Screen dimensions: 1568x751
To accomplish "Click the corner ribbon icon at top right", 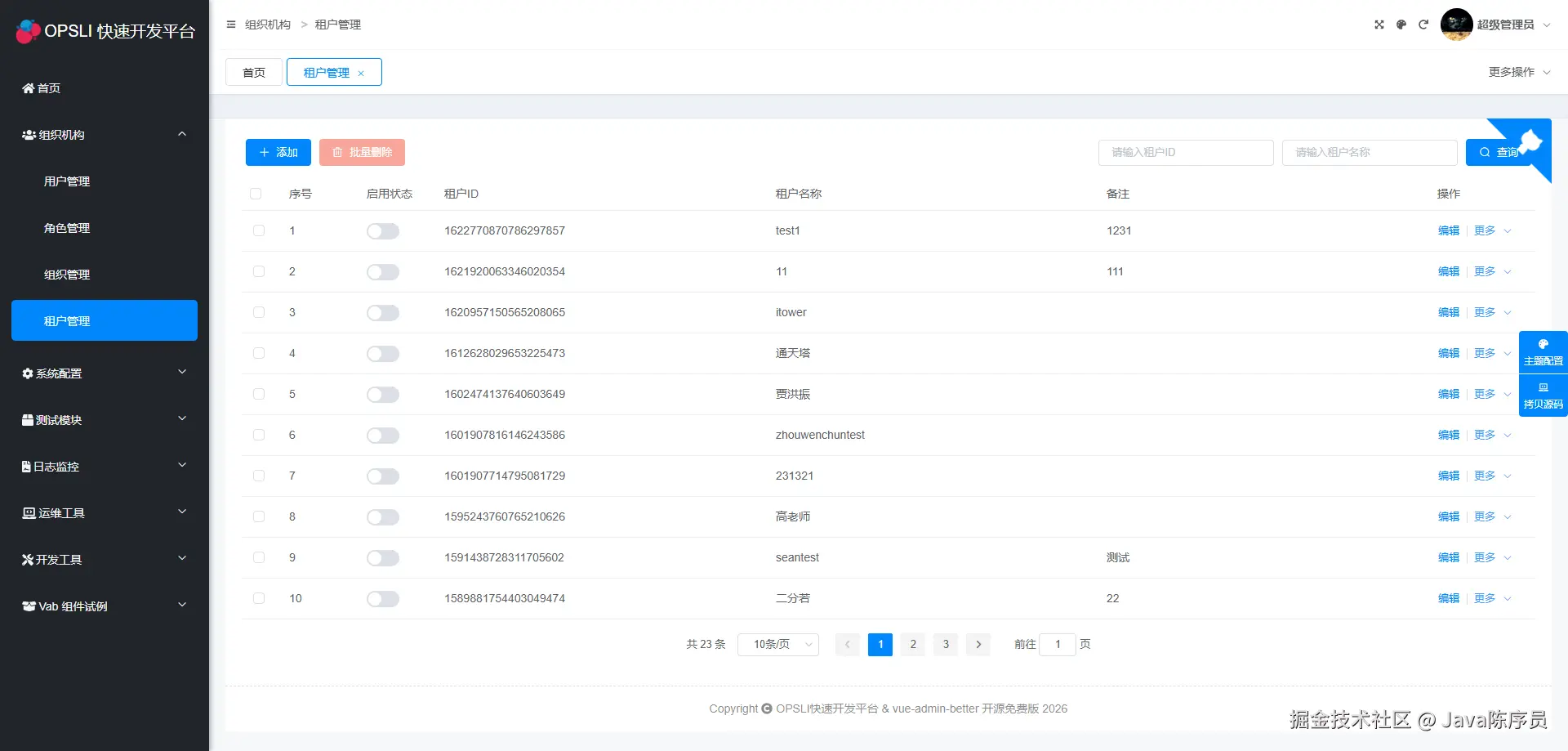I will coord(1529,141).
